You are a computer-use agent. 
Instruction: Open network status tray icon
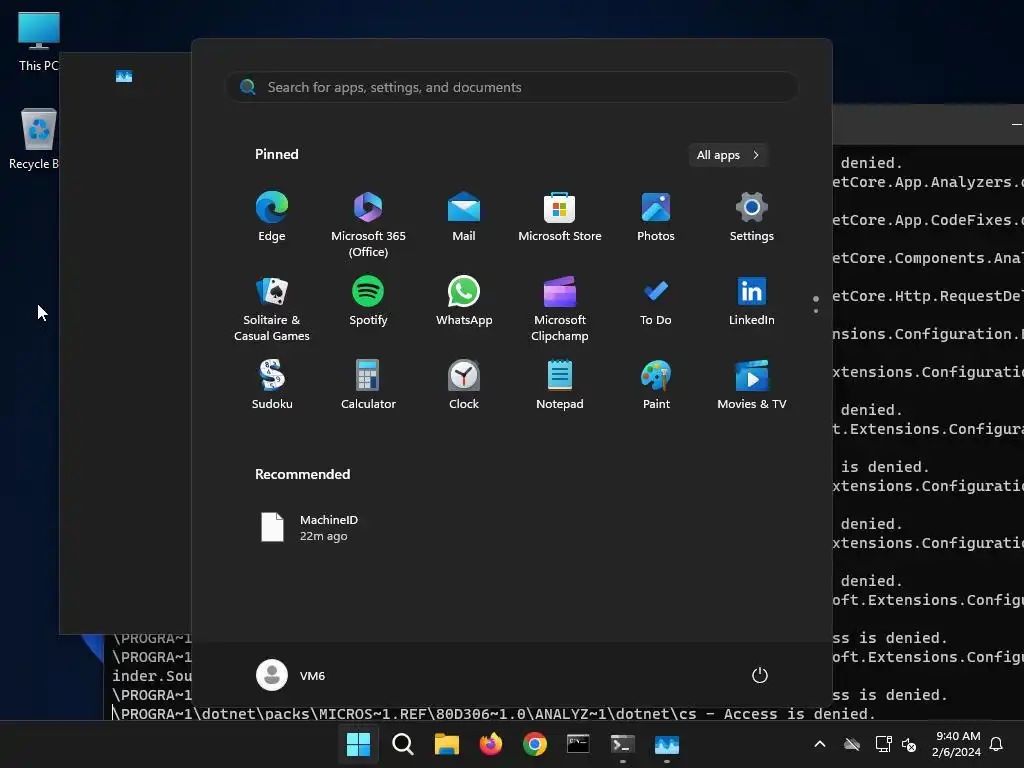pyautogui.click(x=883, y=744)
